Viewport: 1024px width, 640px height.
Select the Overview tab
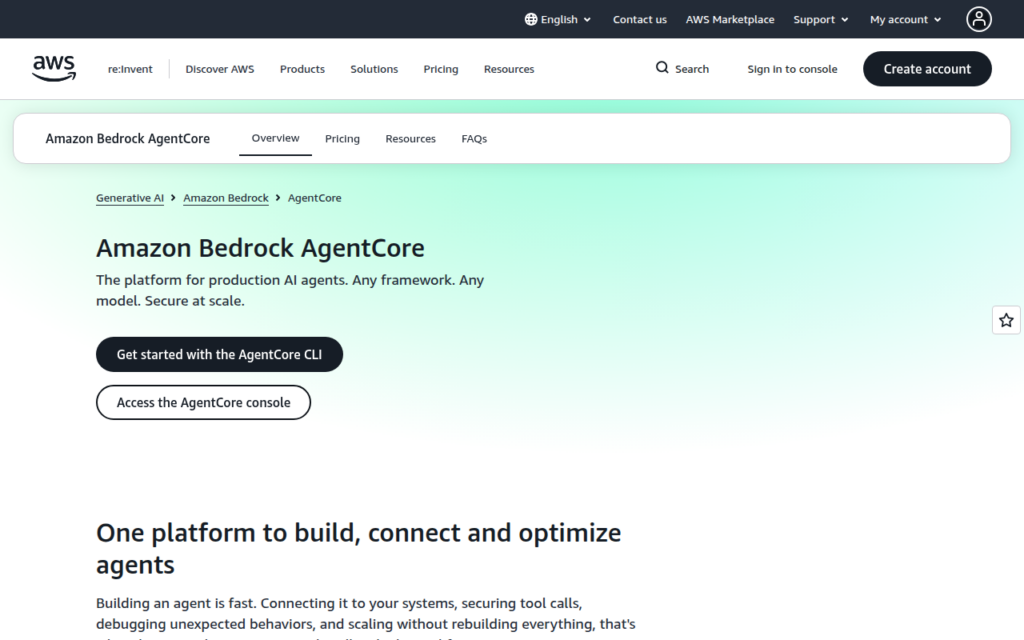(x=275, y=138)
